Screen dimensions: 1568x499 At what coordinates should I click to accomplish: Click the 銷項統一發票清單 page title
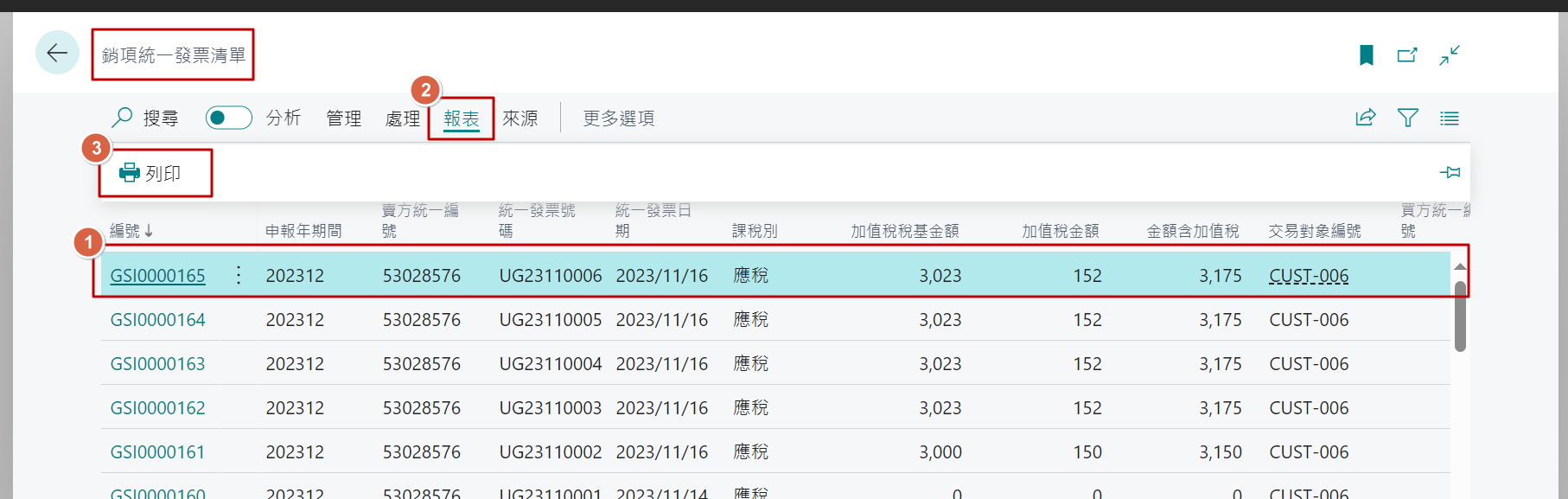174,55
